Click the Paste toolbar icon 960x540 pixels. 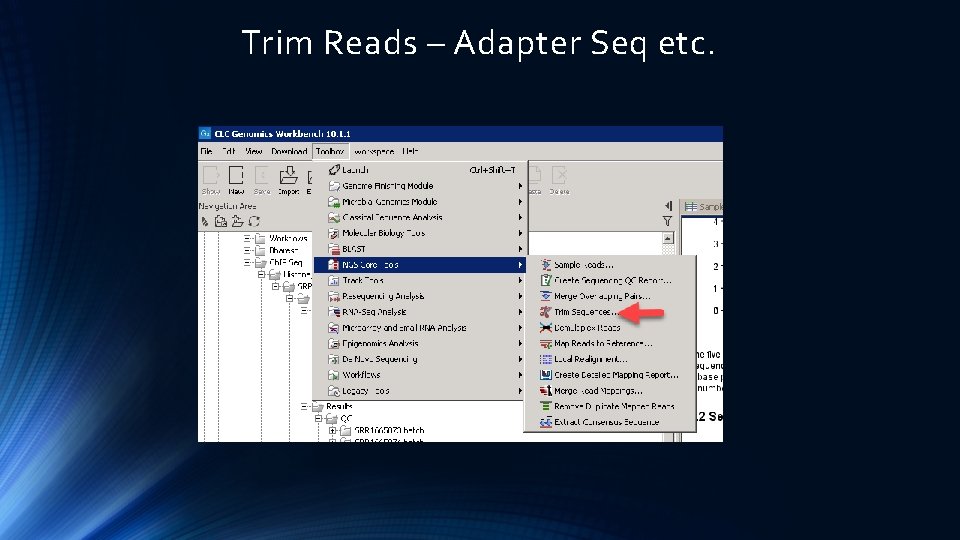tap(534, 175)
